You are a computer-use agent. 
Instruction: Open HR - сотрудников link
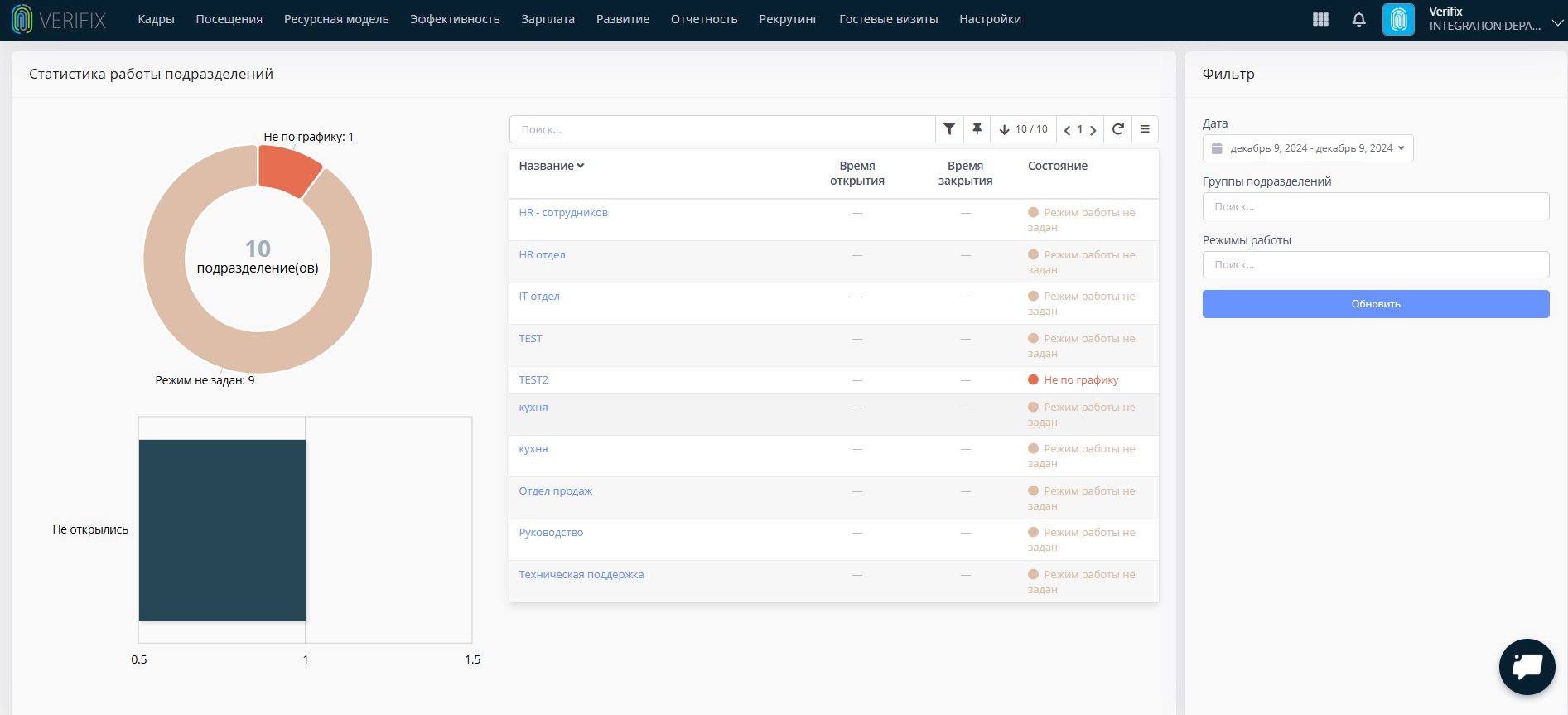[563, 213]
